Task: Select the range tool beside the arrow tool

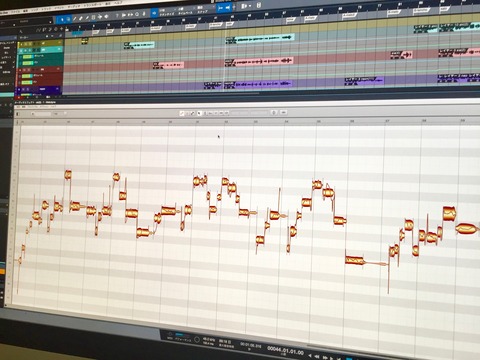Action: click(68, 19)
